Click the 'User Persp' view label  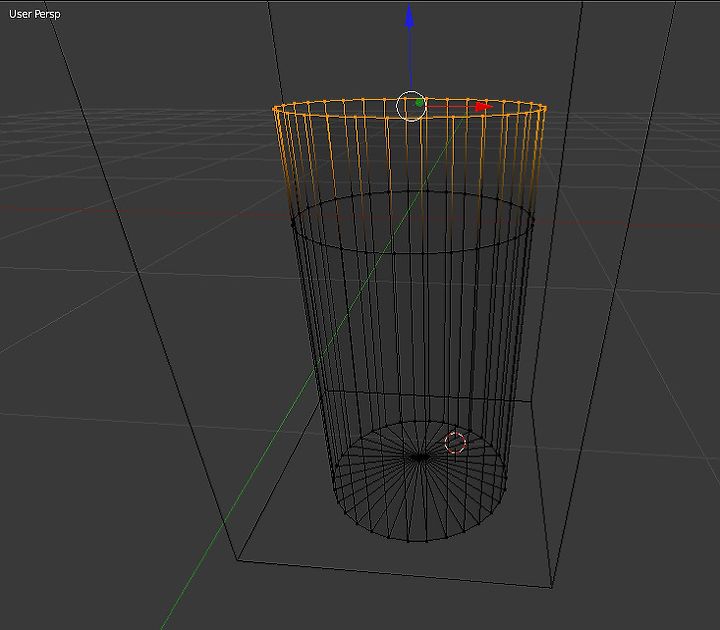point(34,14)
